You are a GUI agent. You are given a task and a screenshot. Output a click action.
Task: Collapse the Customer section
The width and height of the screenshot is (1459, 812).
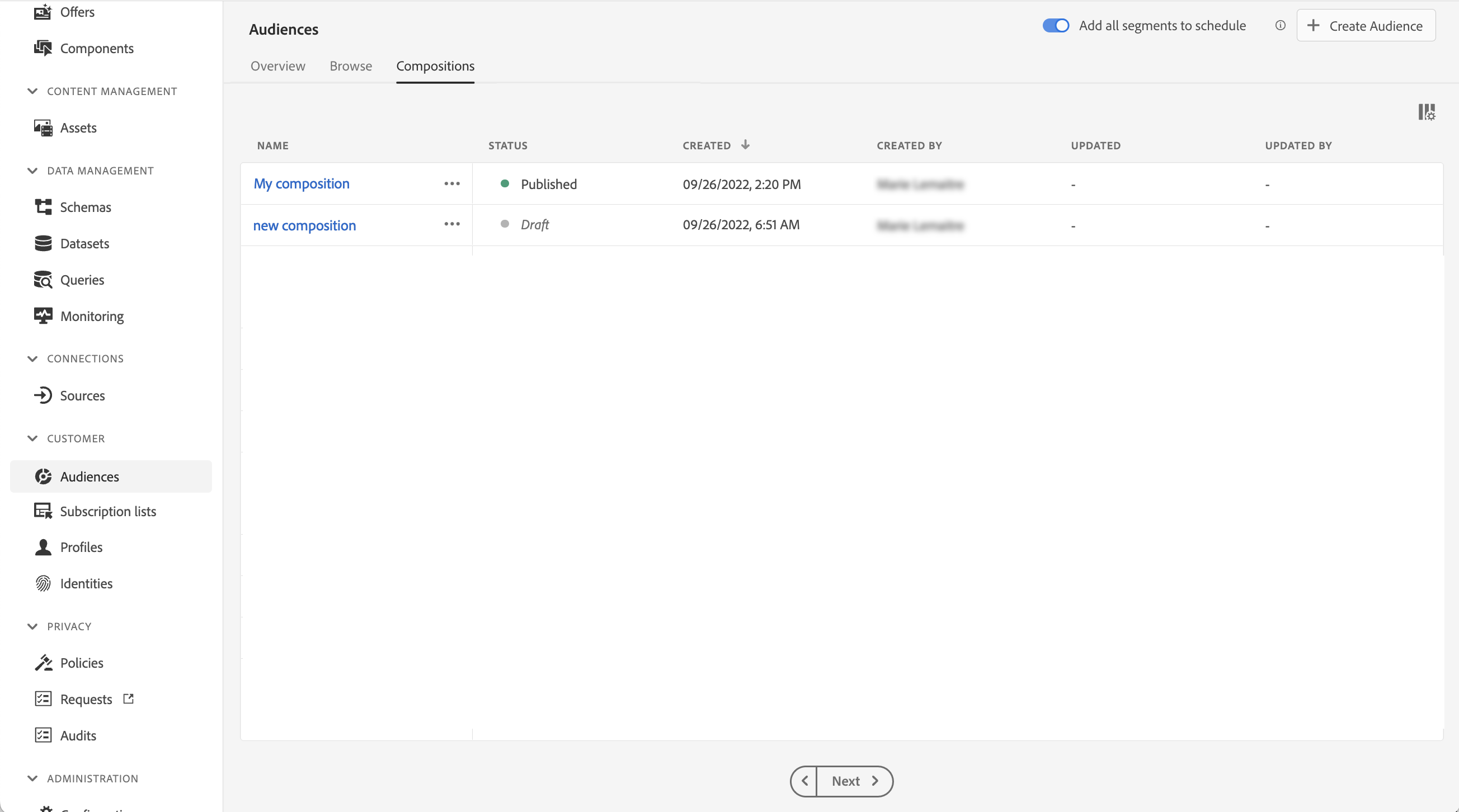point(32,438)
